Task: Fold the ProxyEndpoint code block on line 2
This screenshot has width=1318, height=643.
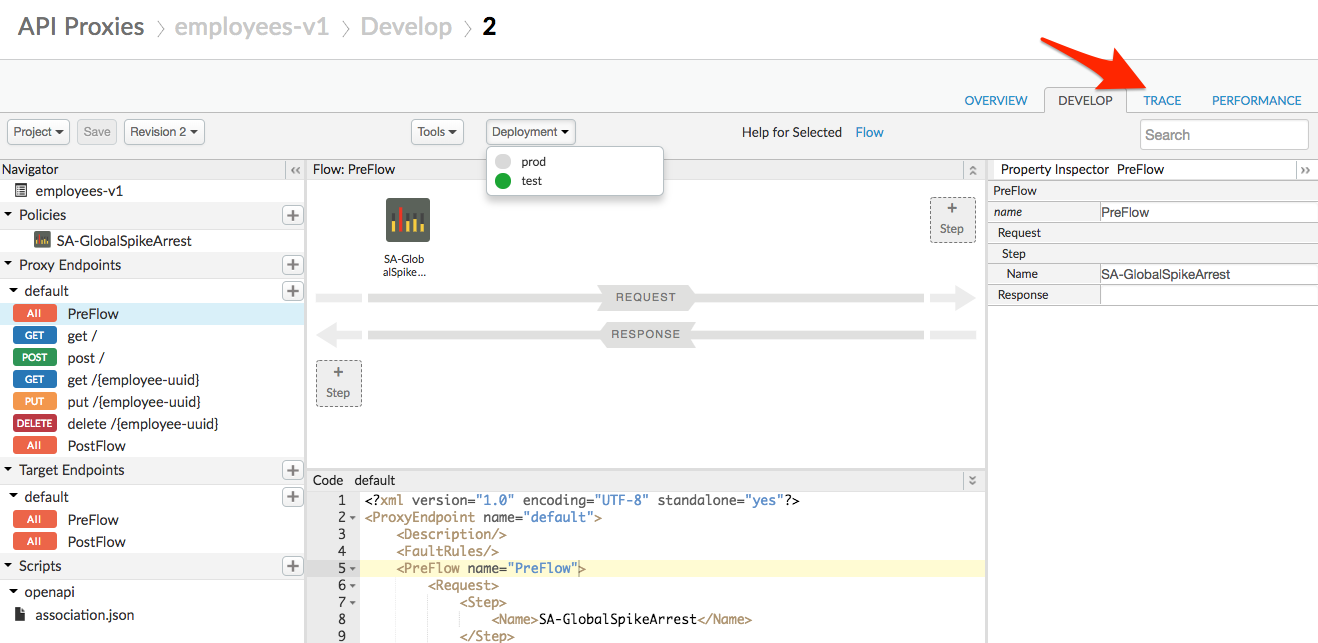Action: coord(354,518)
